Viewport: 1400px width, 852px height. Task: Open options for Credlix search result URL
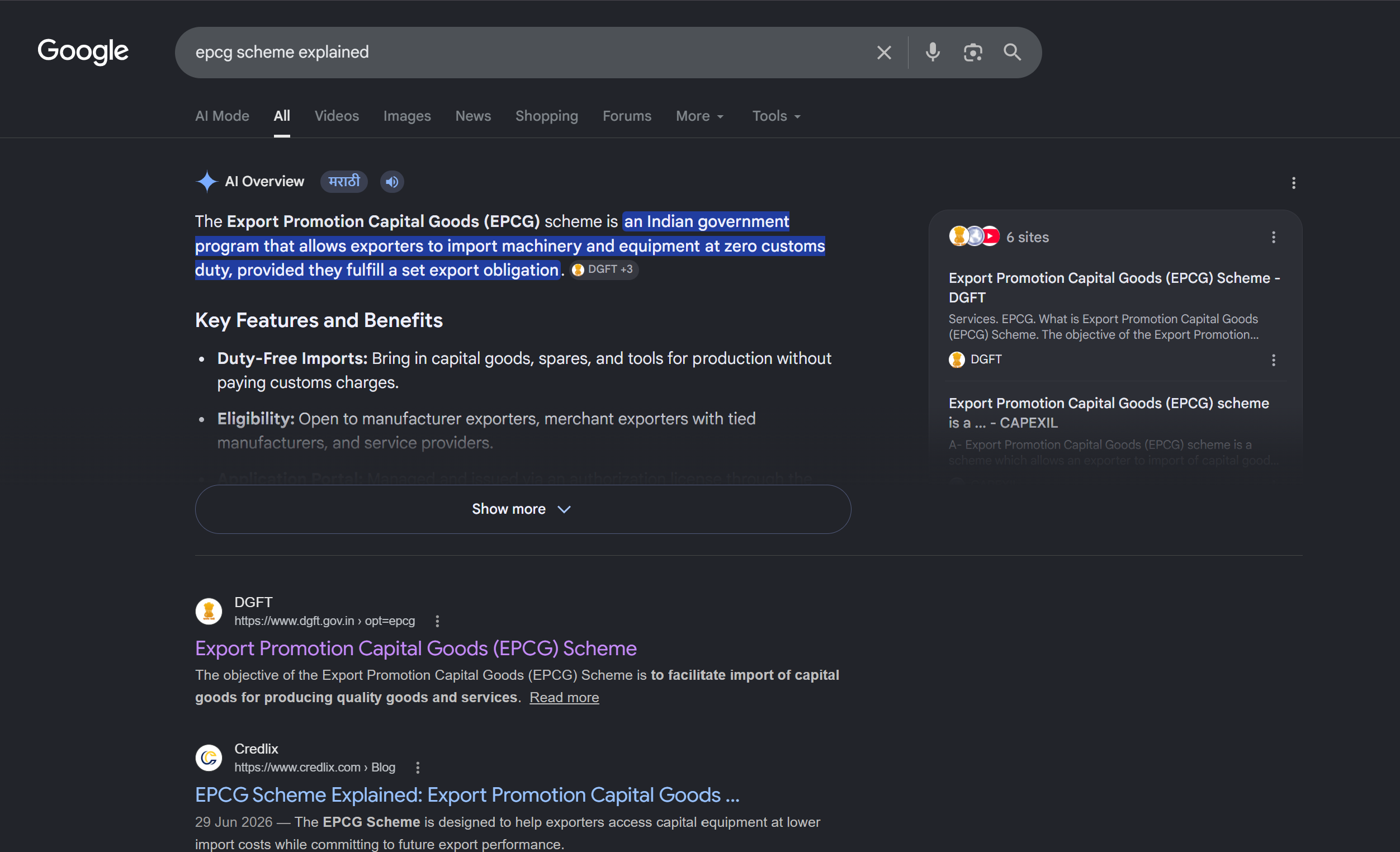point(418,768)
